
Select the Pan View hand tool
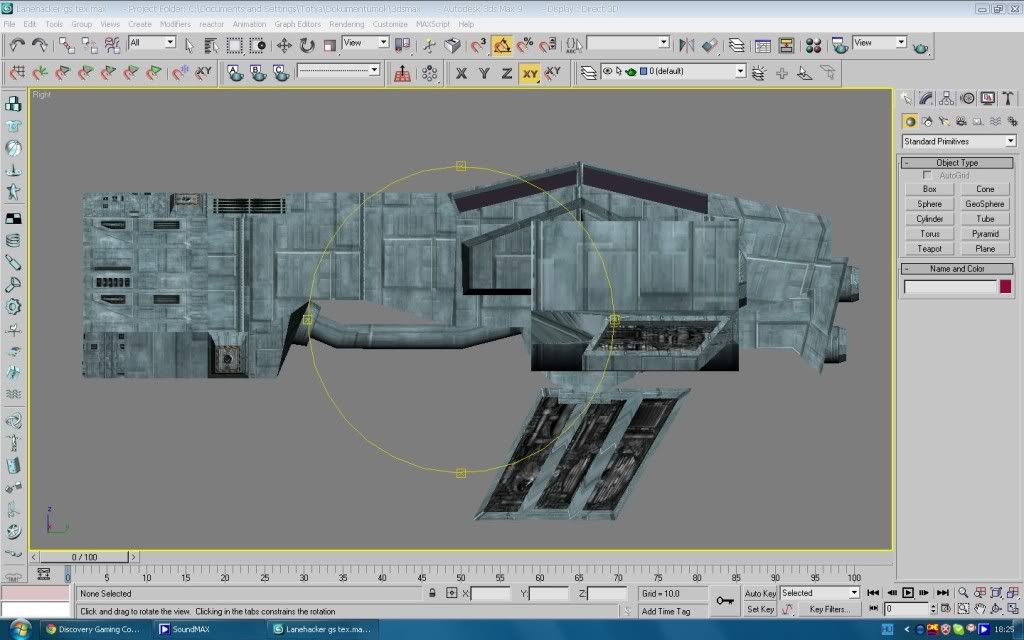point(981,608)
